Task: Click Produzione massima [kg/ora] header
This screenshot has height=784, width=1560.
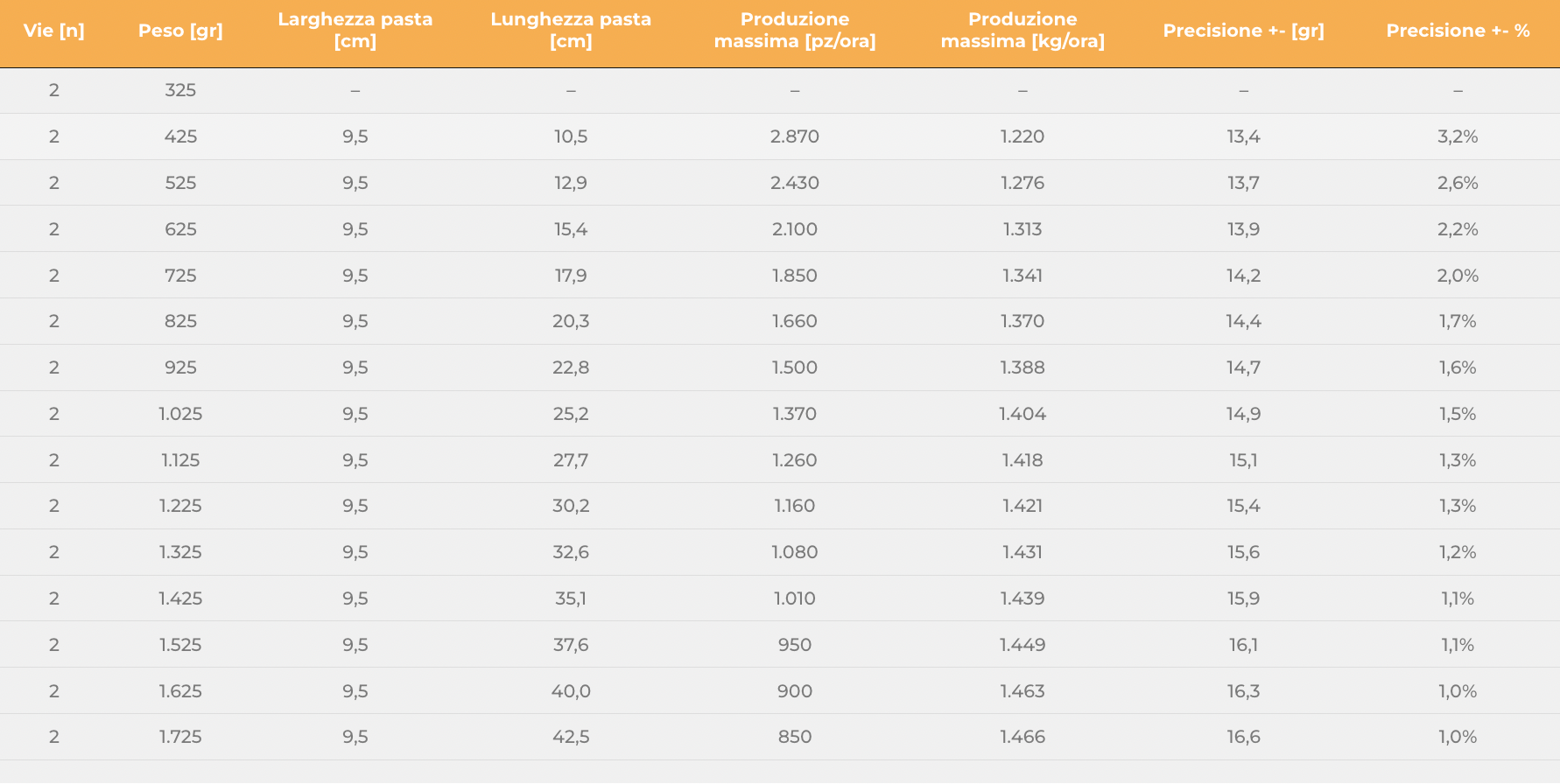Action: coord(1022,31)
